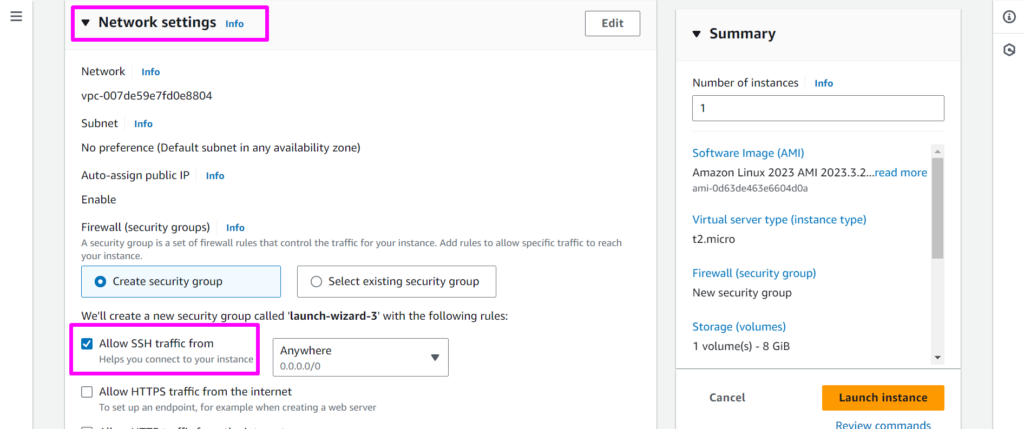Enable Allow HTTPS traffic from the internet

click(87, 392)
